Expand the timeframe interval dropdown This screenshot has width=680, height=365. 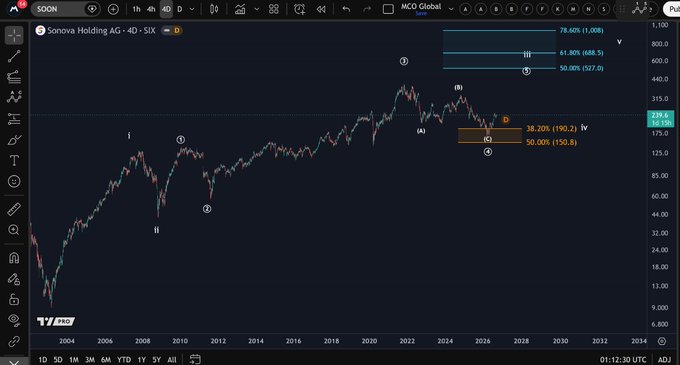click(192, 9)
